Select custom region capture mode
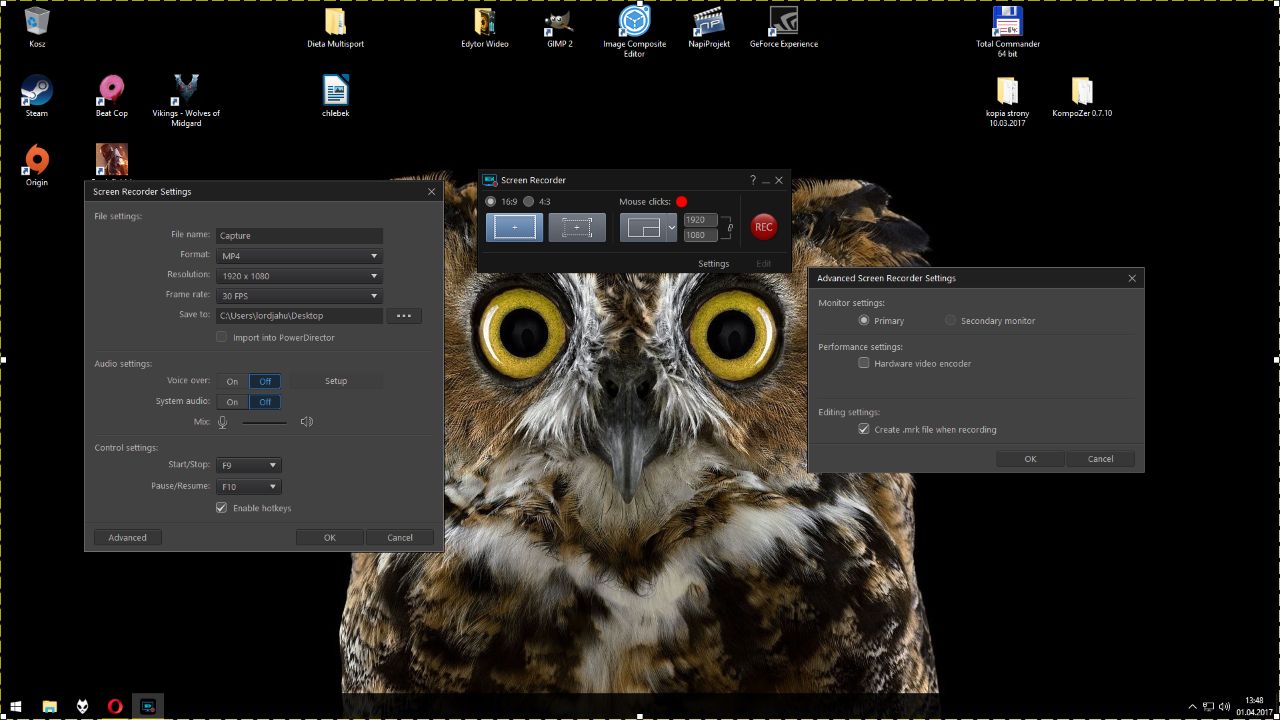Image resolution: width=1280 pixels, height=720 pixels. point(577,227)
